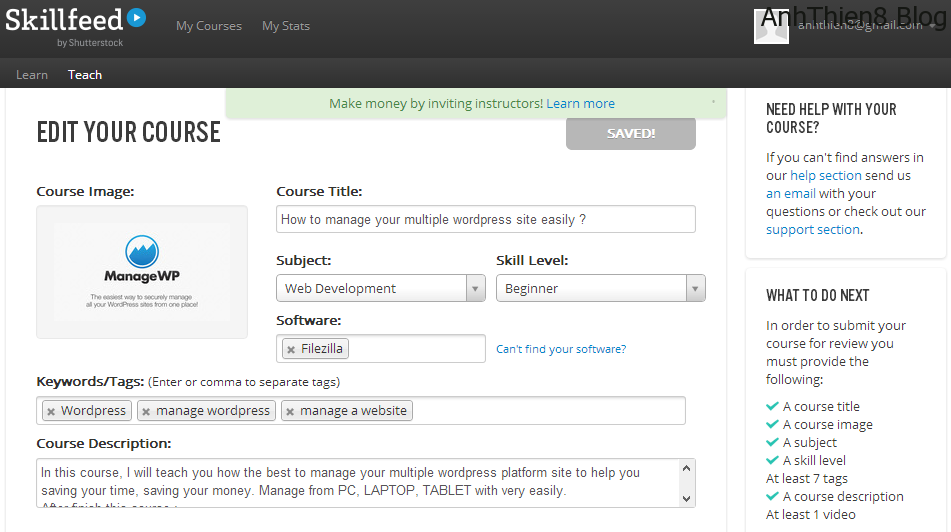Expand the Skill Level dropdown

click(x=600, y=288)
